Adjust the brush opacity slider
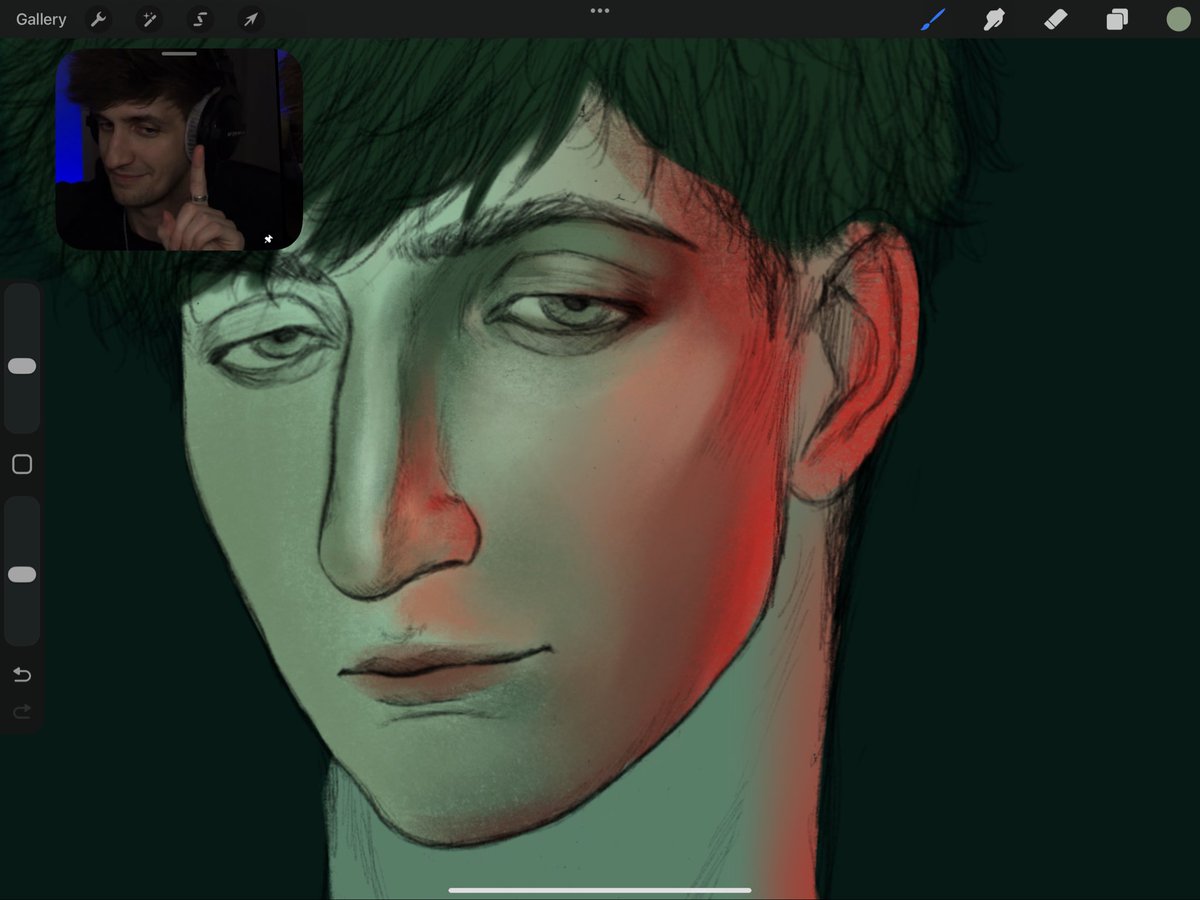Screen dimensions: 1200x900 coord(22,573)
